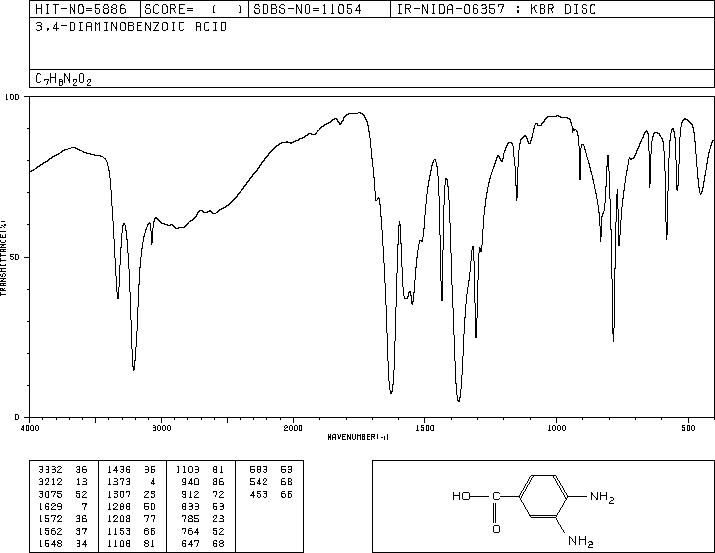
Task: Click the WAVENUMBER x-axis title
Action: (x=358, y=437)
